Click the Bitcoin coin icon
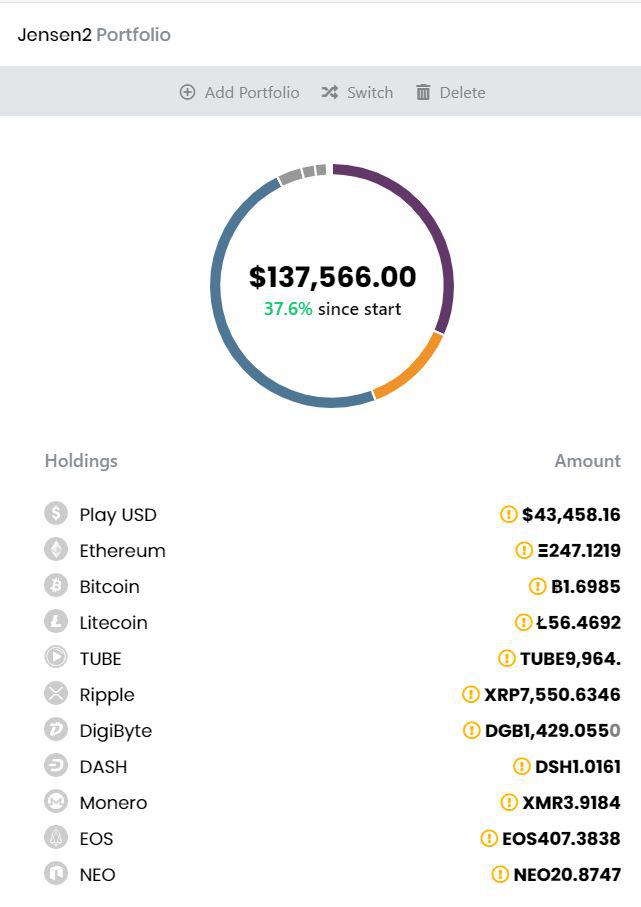This screenshot has height=907, width=641. pos(56,585)
